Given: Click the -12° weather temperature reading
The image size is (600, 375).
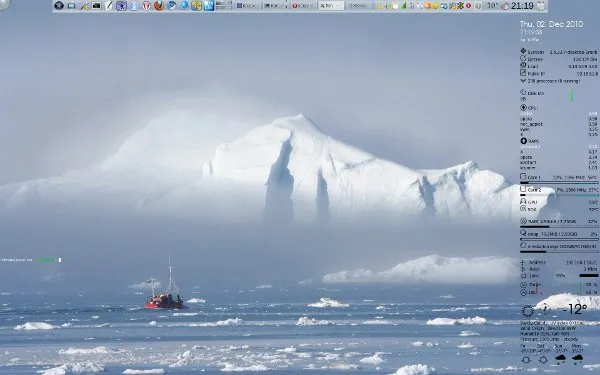Looking at the screenshot, I should coord(575,309).
